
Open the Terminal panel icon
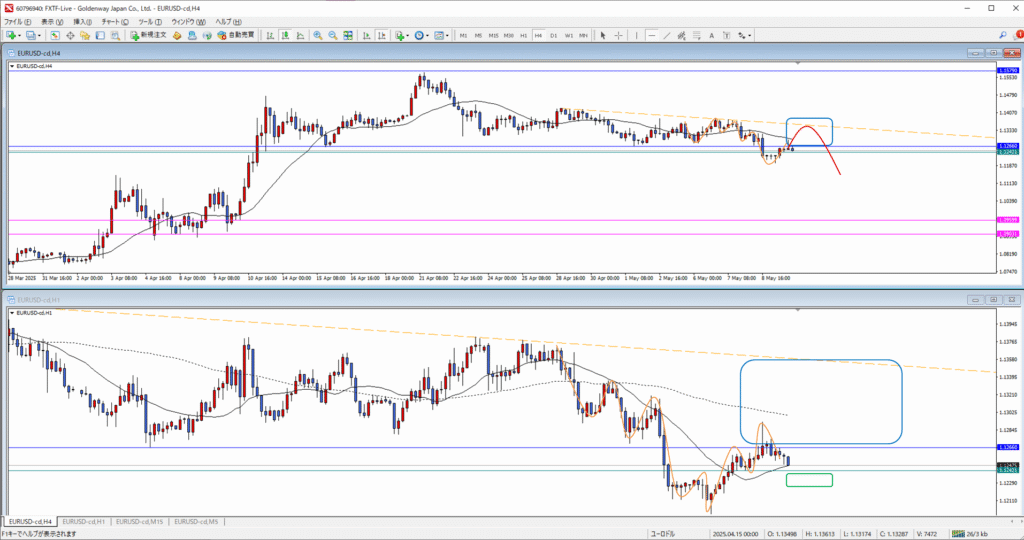coord(100,35)
